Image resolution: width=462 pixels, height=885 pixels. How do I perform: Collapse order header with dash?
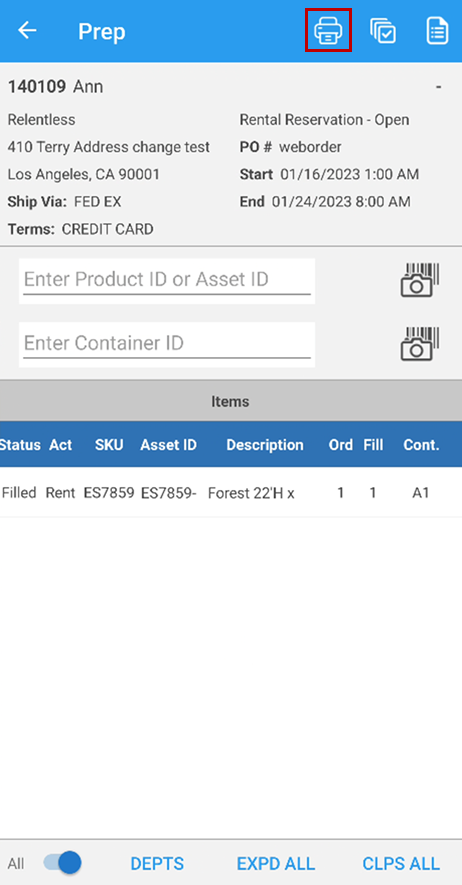click(438, 87)
